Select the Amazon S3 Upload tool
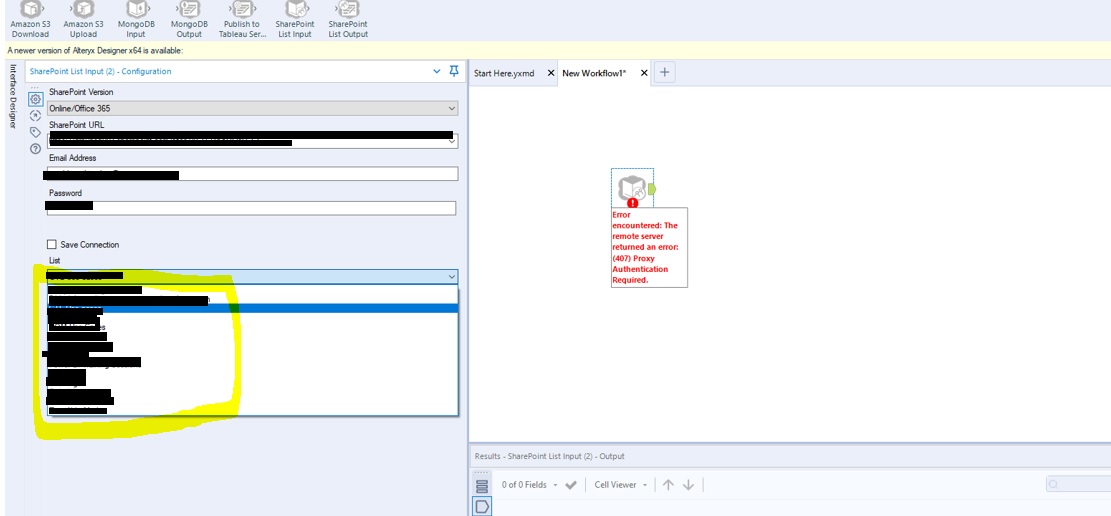 [x=83, y=19]
